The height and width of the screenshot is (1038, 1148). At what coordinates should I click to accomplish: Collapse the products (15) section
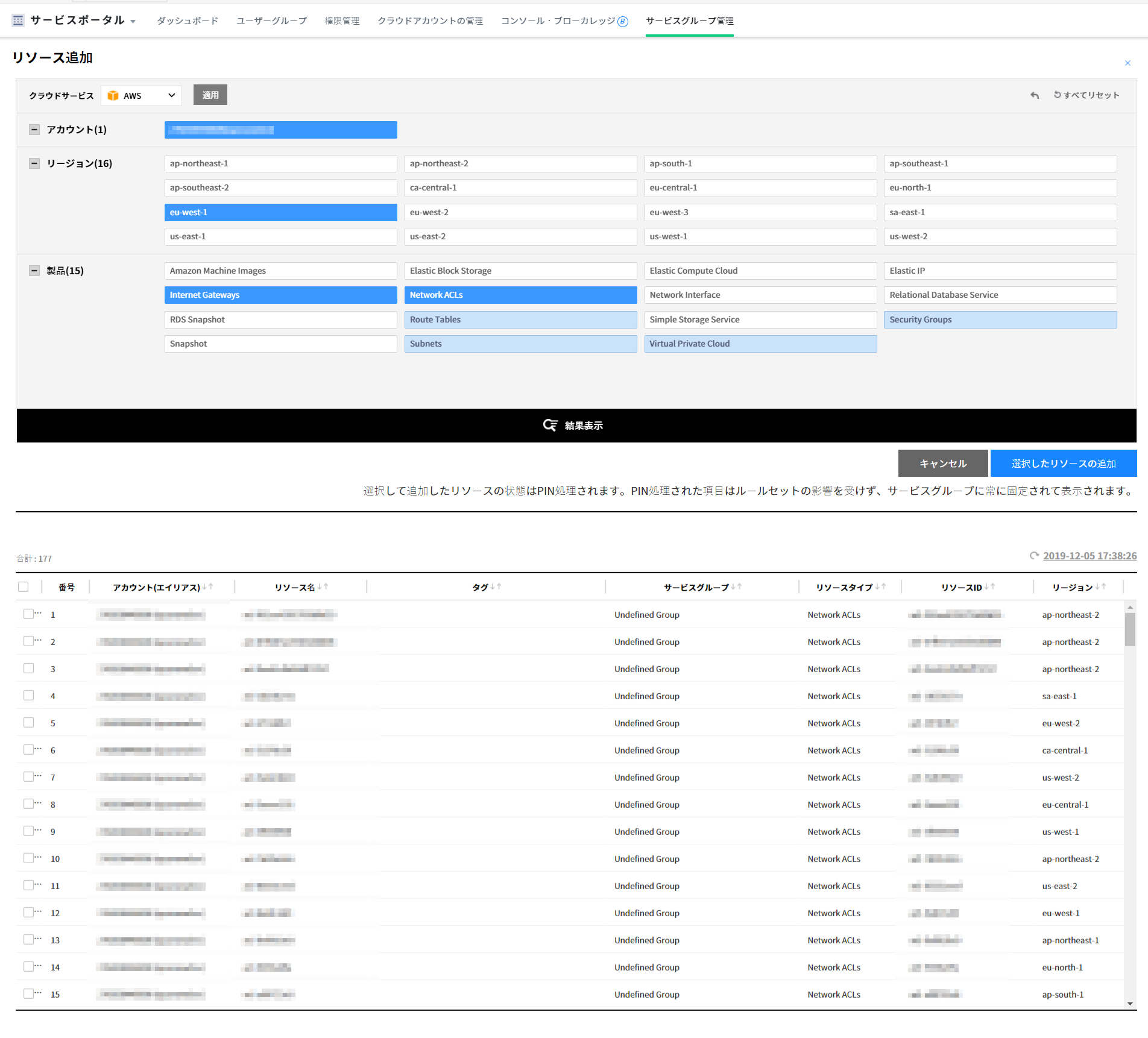pyautogui.click(x=34, y=271)
